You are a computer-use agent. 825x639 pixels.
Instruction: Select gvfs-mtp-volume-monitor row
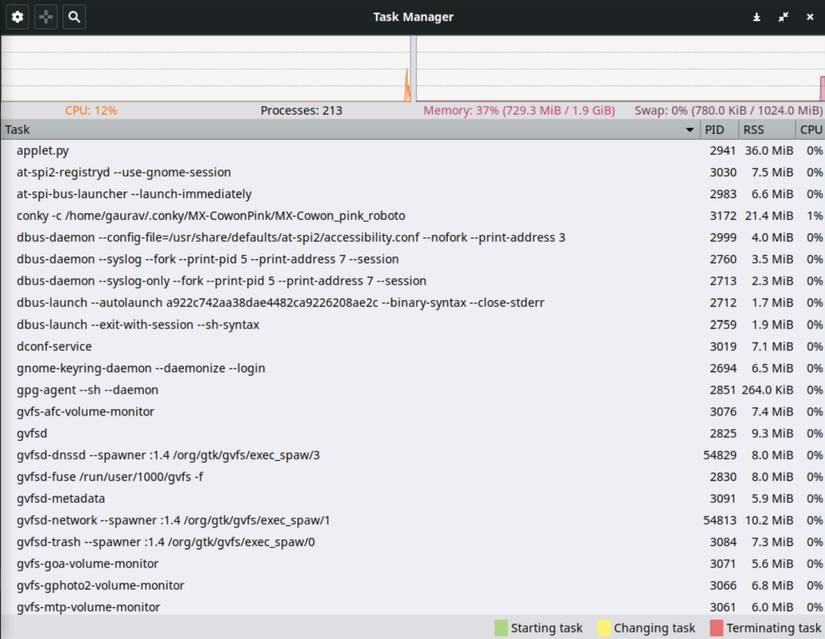tap(412, 606)
